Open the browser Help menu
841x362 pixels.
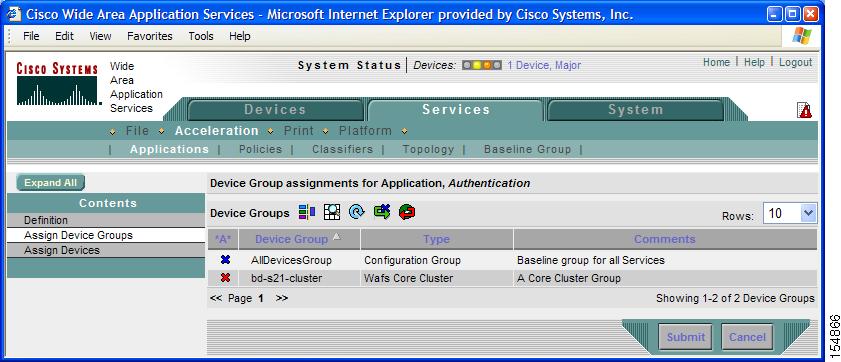tap(240, 36)
